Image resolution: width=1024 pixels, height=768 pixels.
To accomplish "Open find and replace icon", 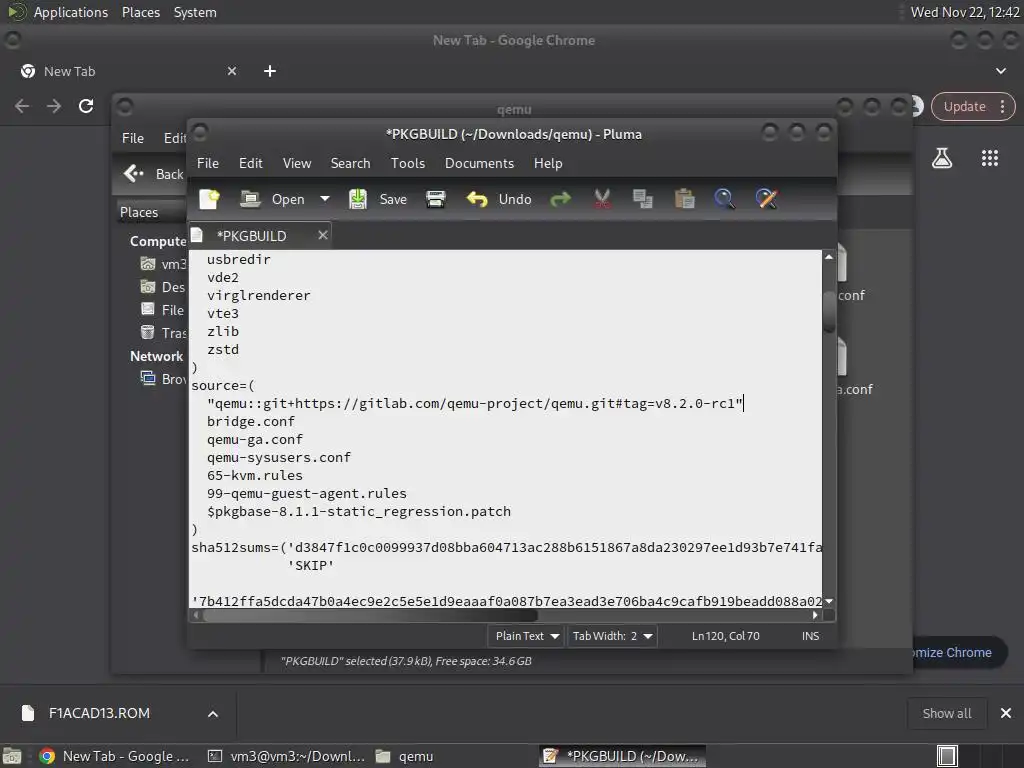I will click(766, 199).
